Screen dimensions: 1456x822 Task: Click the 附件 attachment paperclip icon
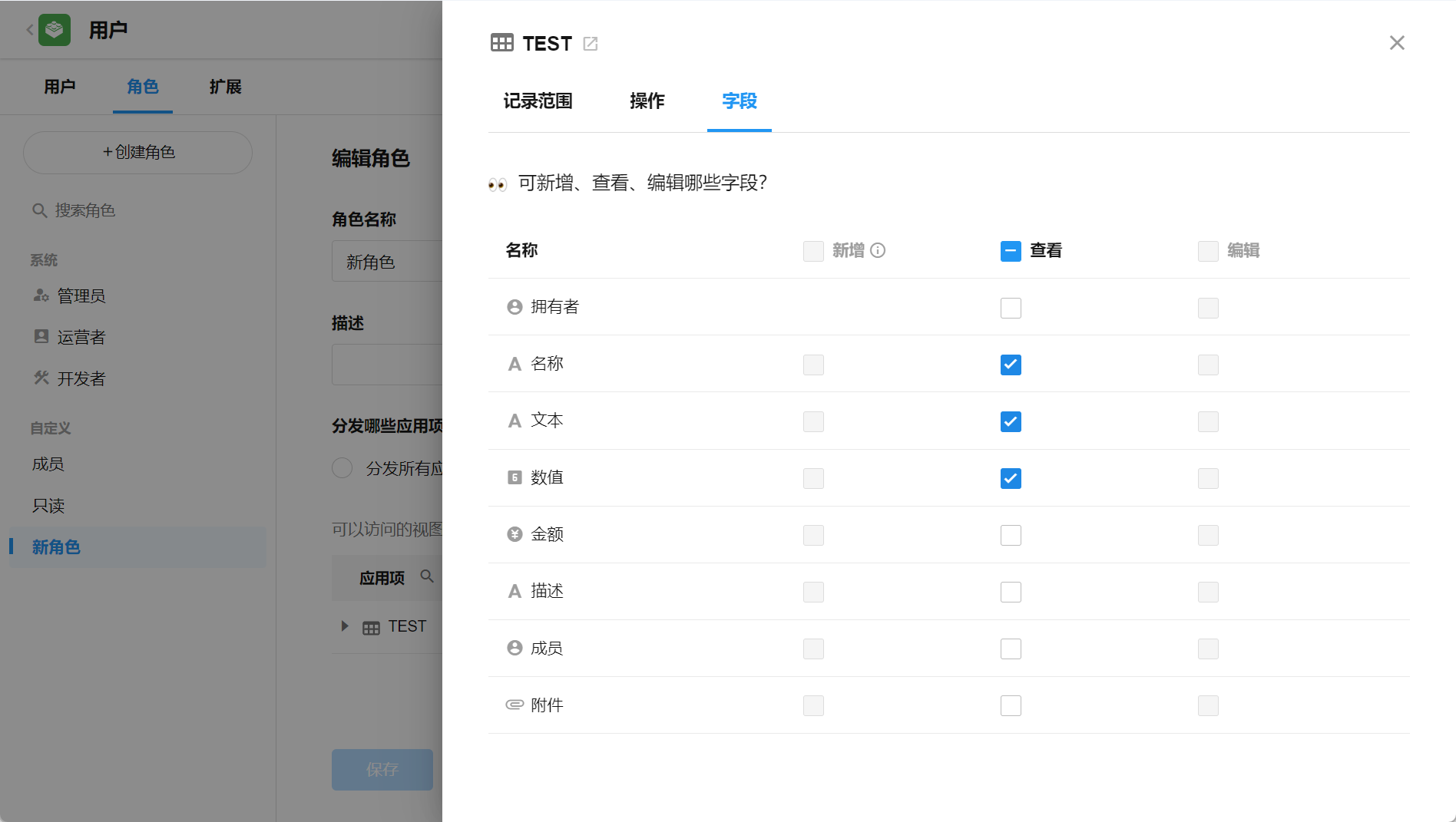click(515, 705)
